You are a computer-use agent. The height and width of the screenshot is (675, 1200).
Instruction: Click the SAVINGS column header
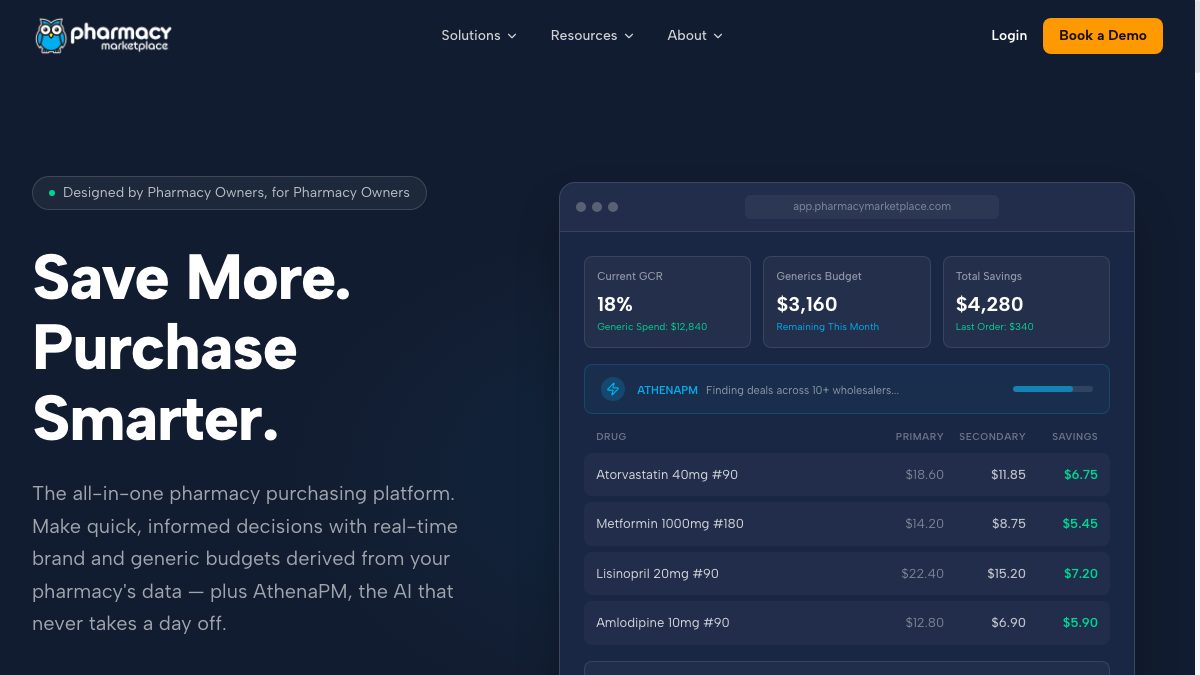pyautogui.click(x=1075, y=437)
